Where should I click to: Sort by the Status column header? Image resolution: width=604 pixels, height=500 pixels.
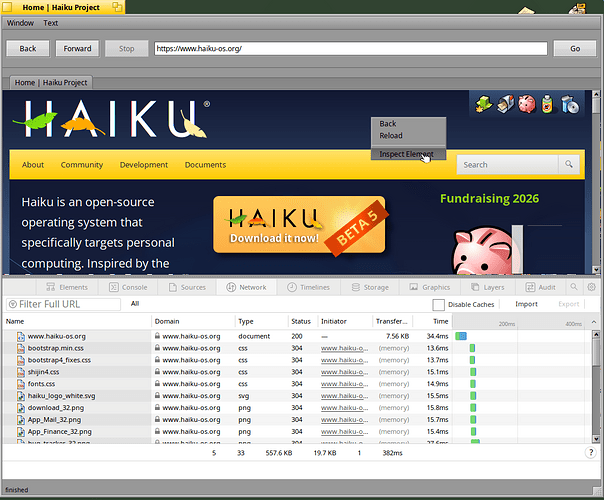coord(302,321)
